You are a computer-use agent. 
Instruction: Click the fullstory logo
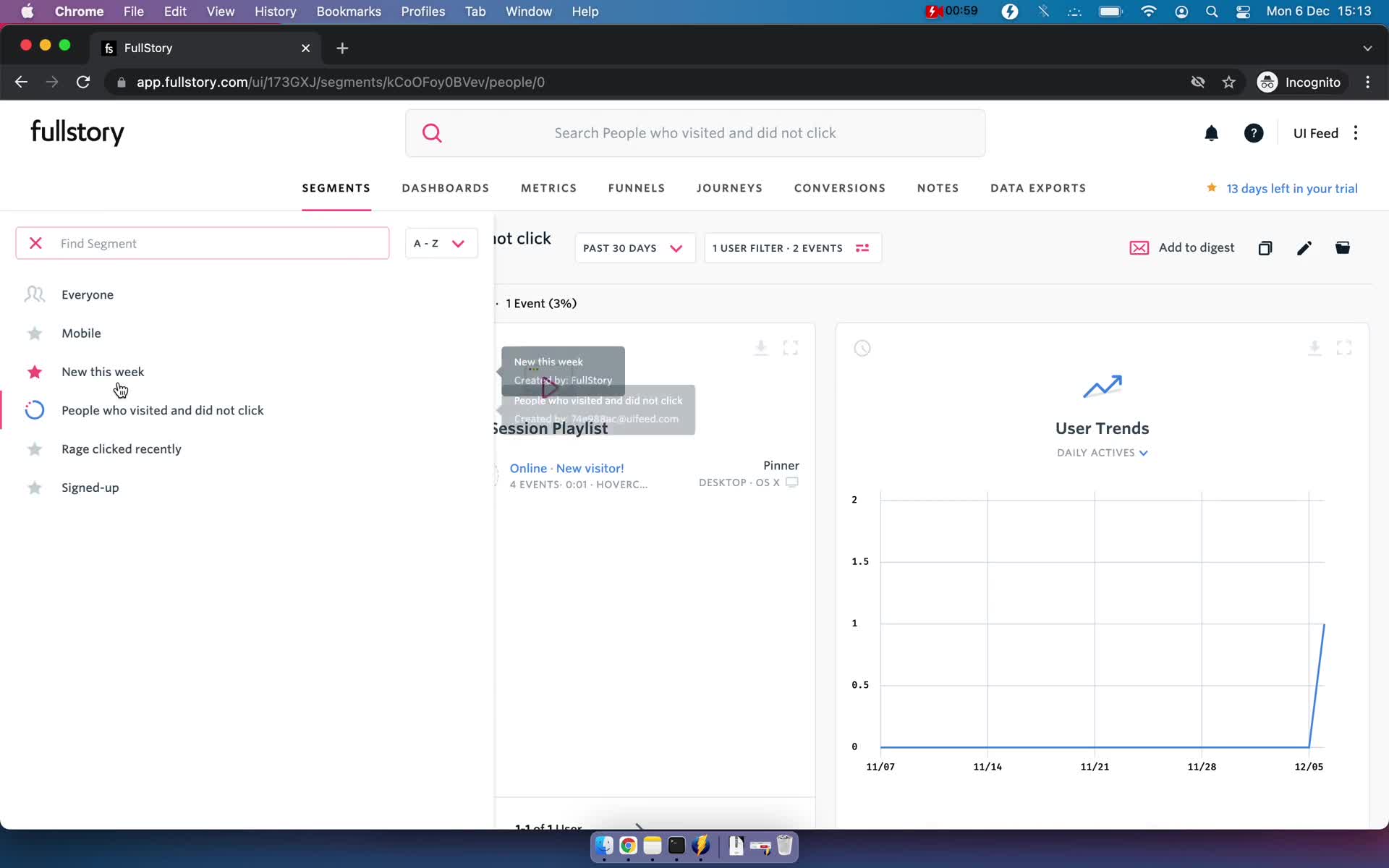(77, 132)
